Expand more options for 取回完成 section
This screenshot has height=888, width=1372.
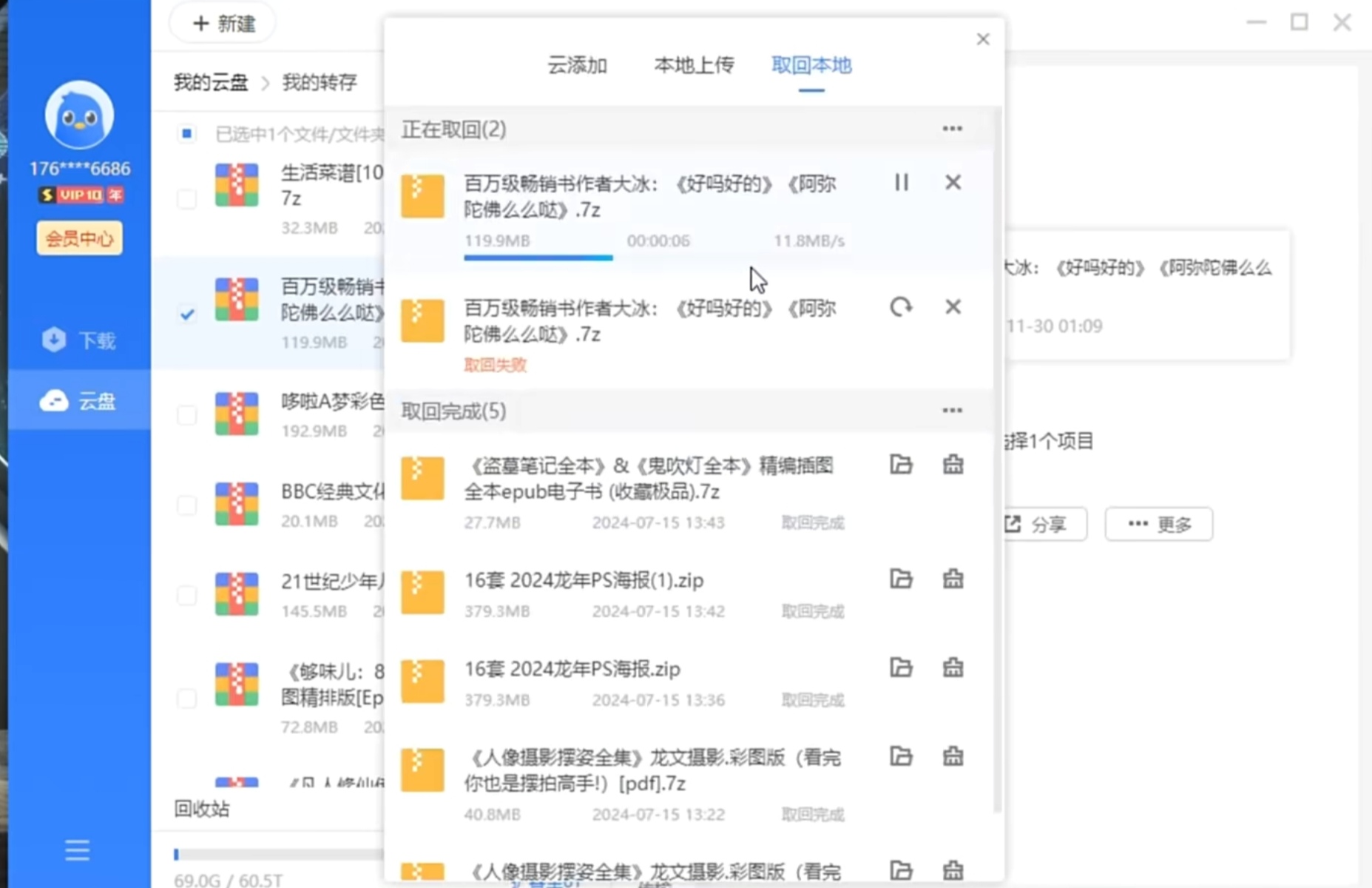pyautogui.click(x=952, y=411)
